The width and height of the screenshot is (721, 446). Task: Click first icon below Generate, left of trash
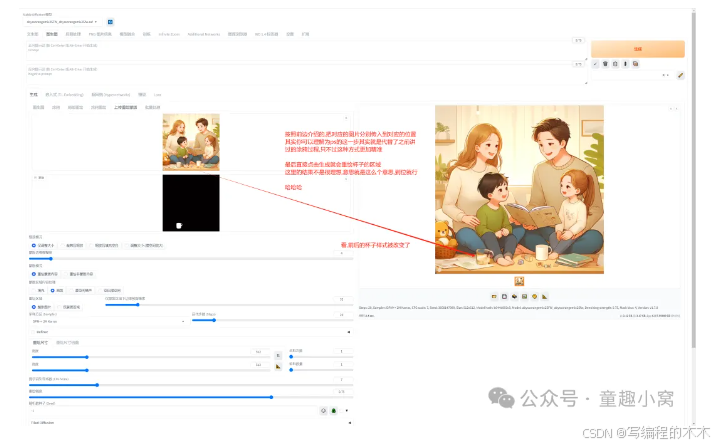pyautogui.click(x=595, y=64)
